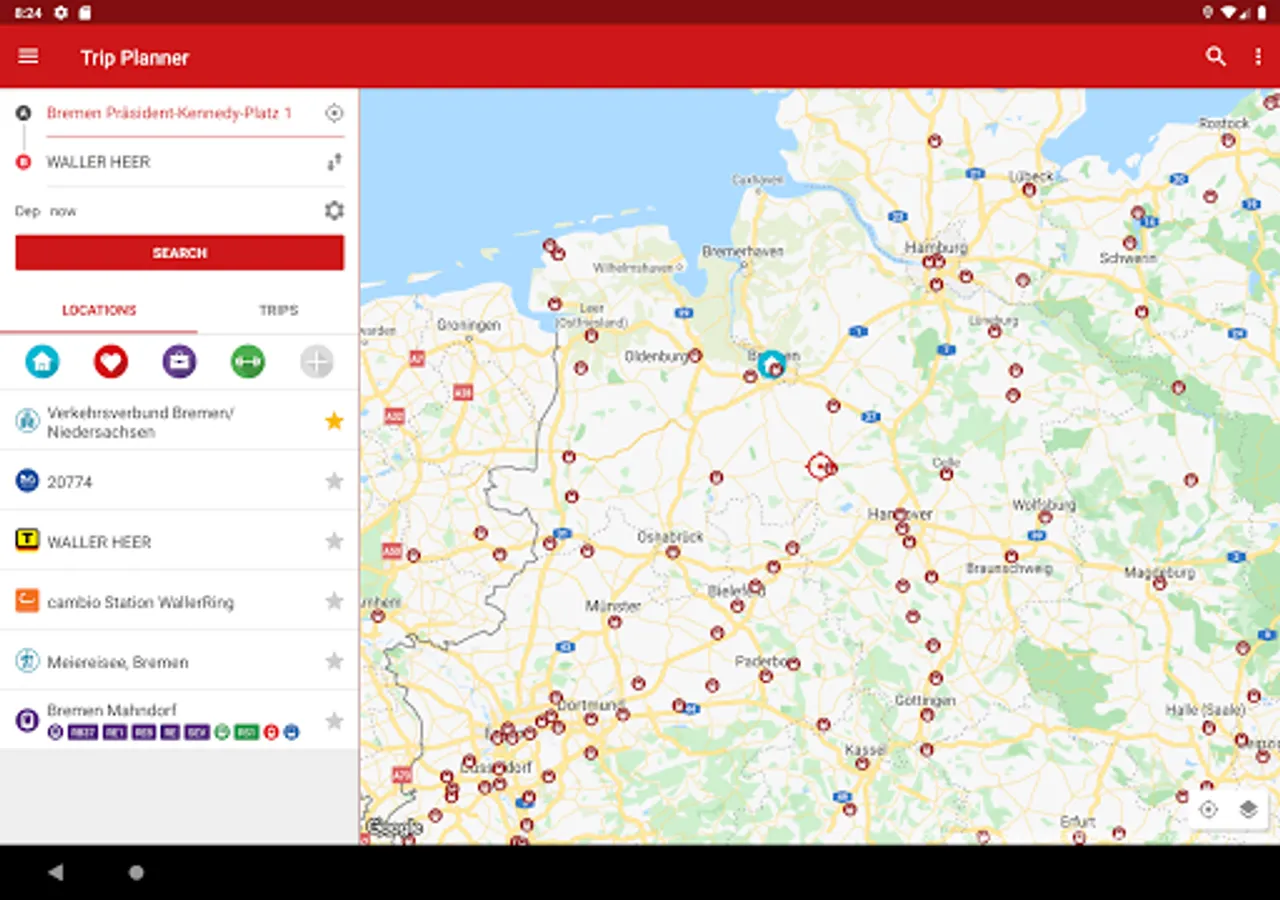The width and height of the screenshot is (1280, 900).
Task: Tap the icon beside Meiereisee, Bremen
Action: tap(27, 661)
